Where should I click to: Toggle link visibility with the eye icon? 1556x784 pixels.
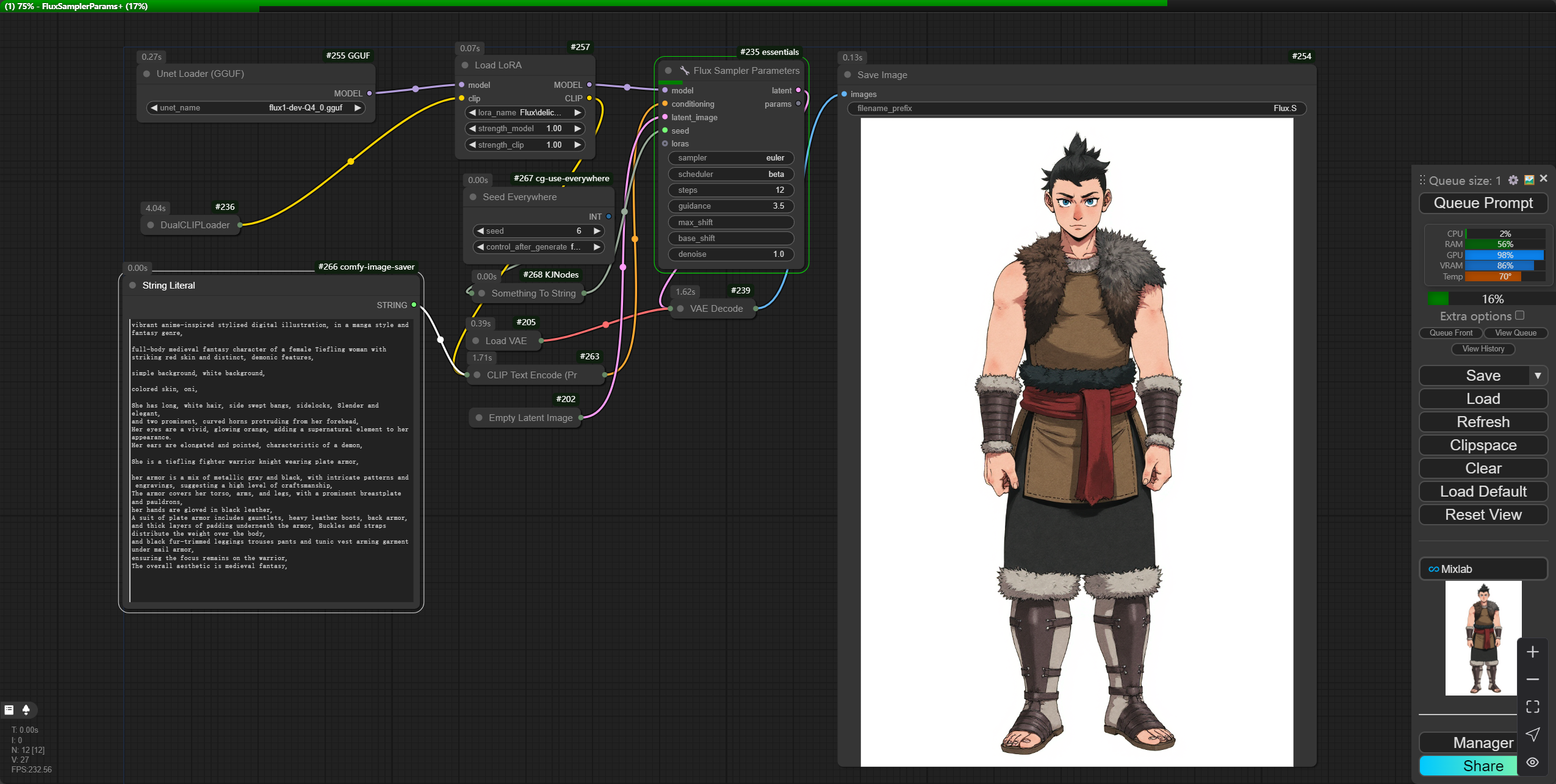[x=1532, y=762]
